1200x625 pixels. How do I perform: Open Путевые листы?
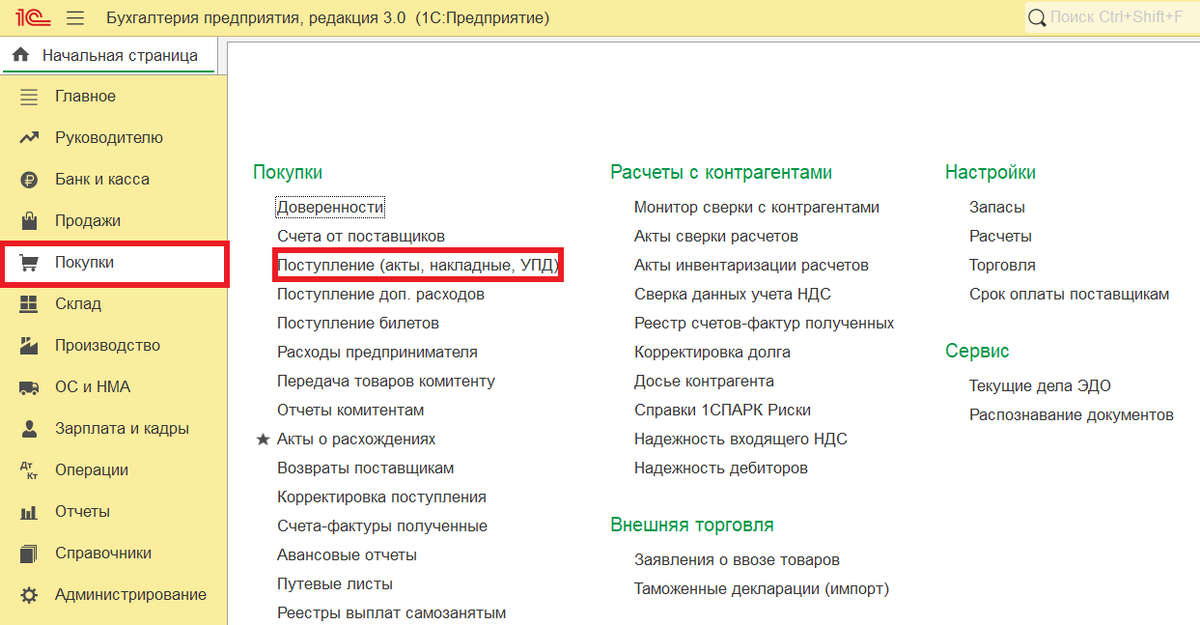[335, 584]
